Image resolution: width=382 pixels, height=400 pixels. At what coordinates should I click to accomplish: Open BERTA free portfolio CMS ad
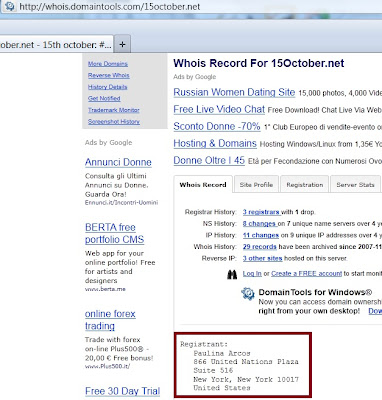coord(114,233)
